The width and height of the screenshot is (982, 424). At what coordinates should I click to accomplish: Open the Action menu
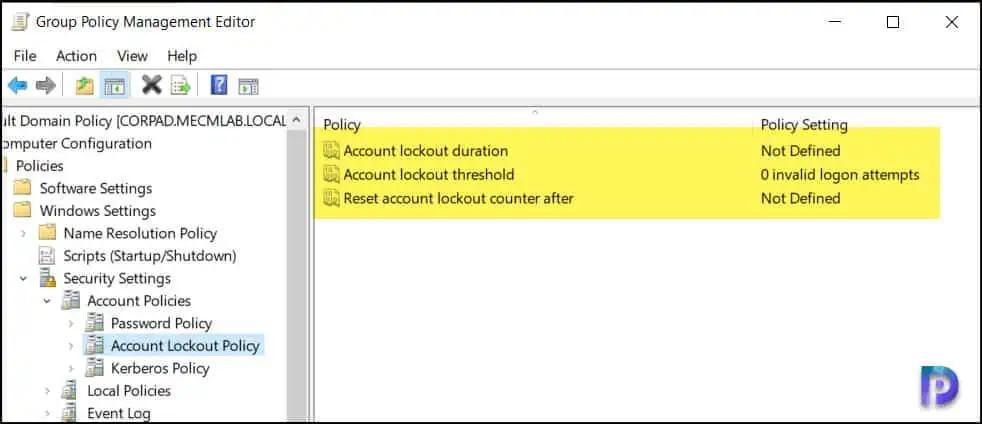76,56
